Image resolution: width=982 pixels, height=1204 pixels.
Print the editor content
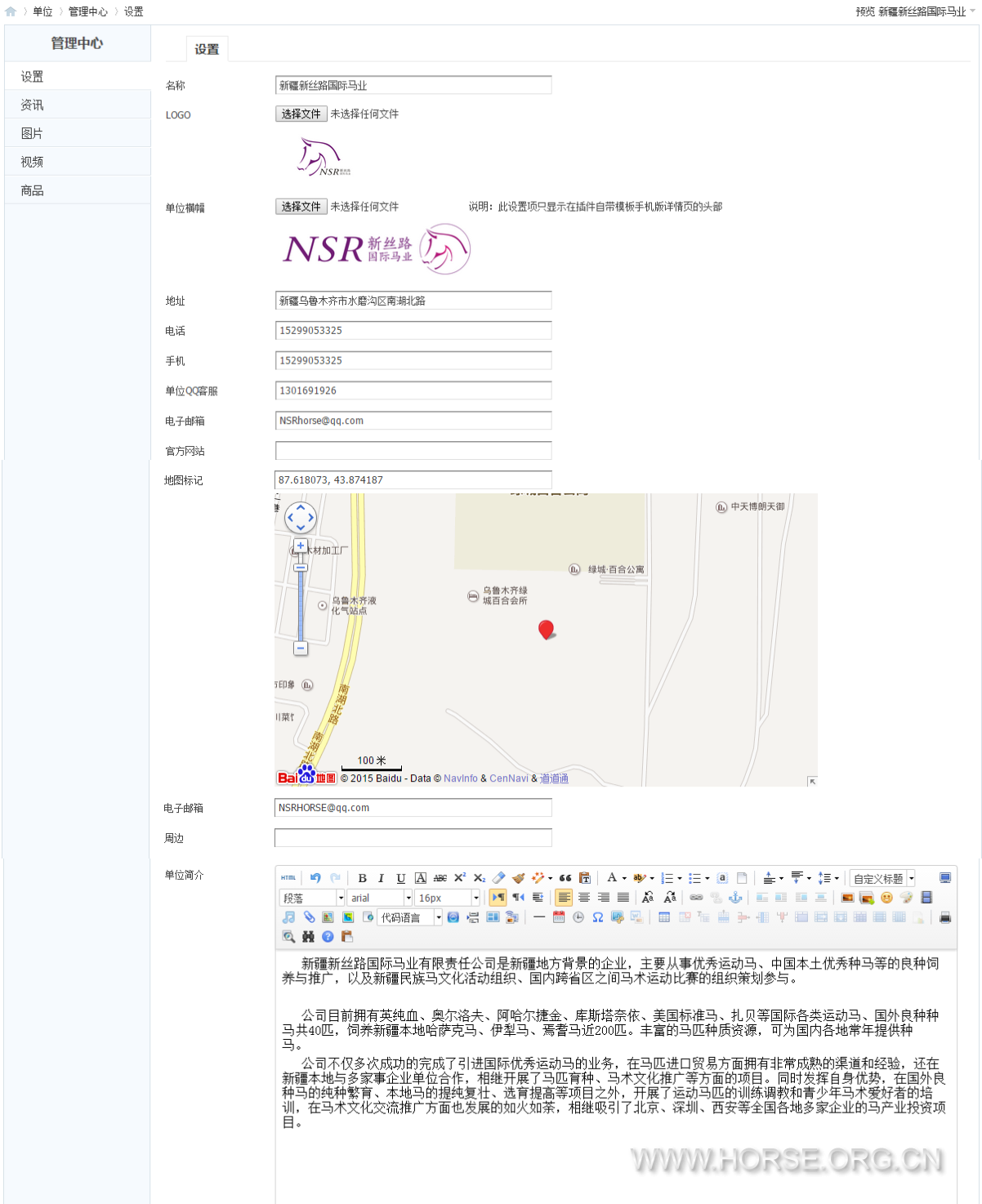click(x=945, y=917)
